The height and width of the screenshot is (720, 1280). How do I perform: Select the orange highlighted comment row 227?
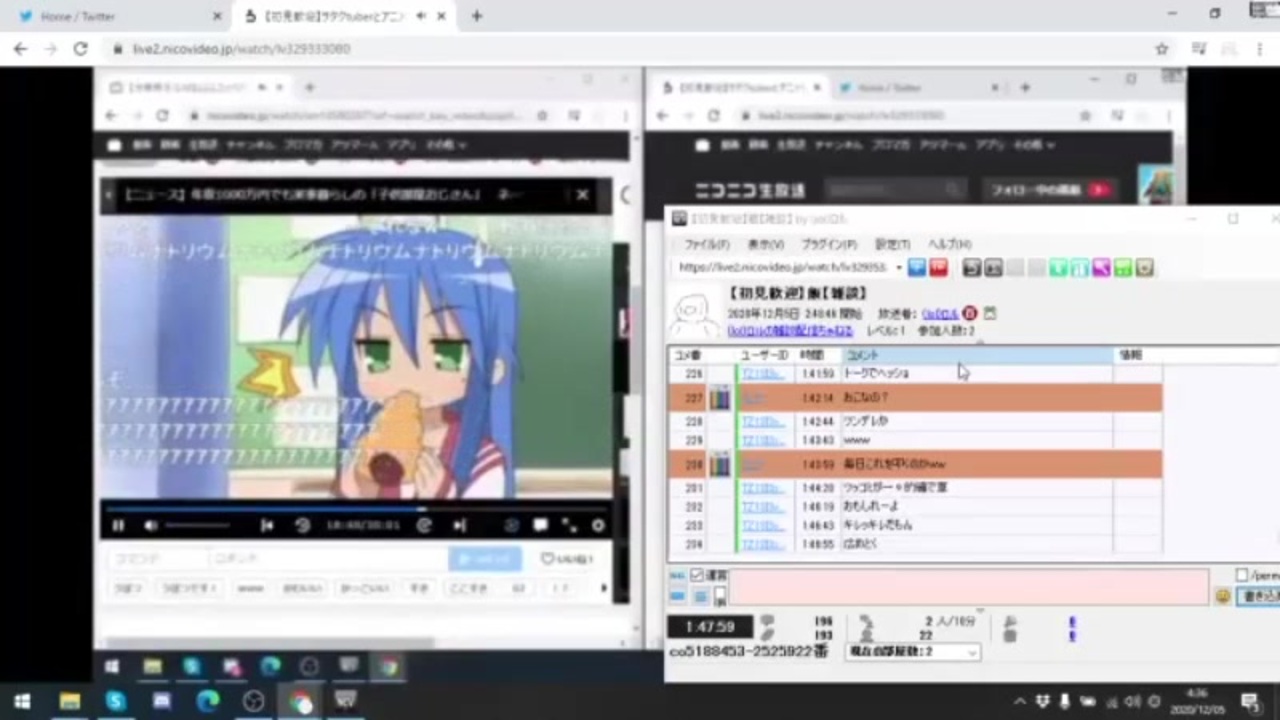click(915, 398)
